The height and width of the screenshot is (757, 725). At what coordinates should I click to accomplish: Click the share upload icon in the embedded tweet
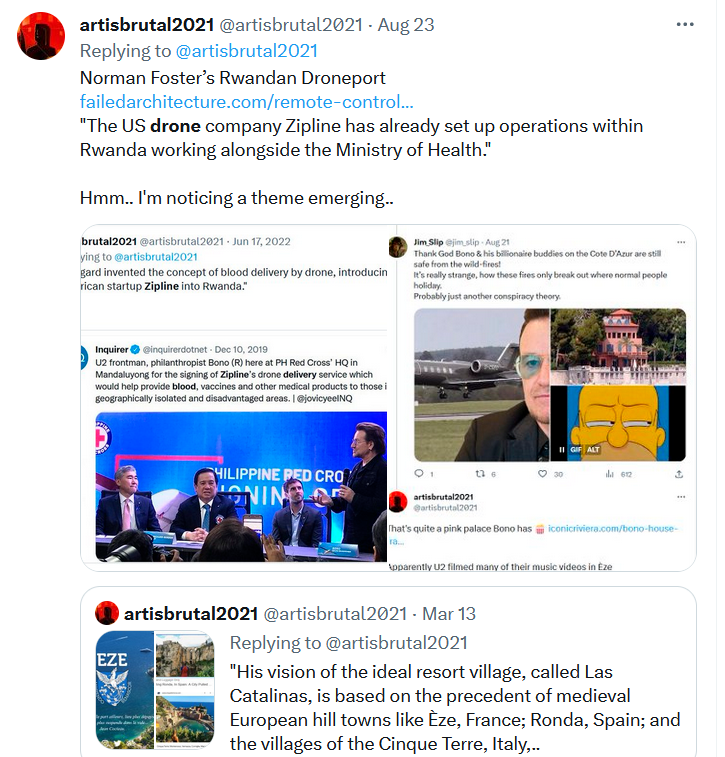[x=679, y=474]
